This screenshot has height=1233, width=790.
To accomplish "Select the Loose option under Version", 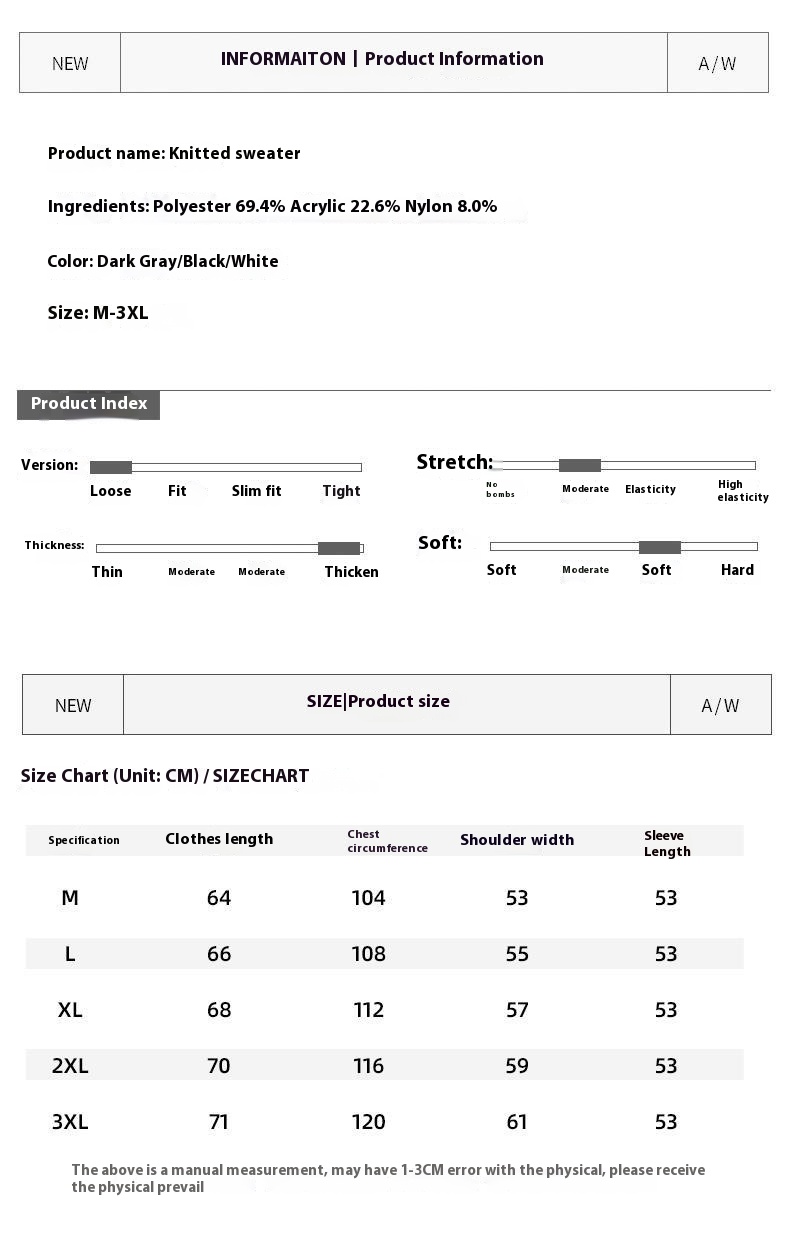I will (110, 491).
